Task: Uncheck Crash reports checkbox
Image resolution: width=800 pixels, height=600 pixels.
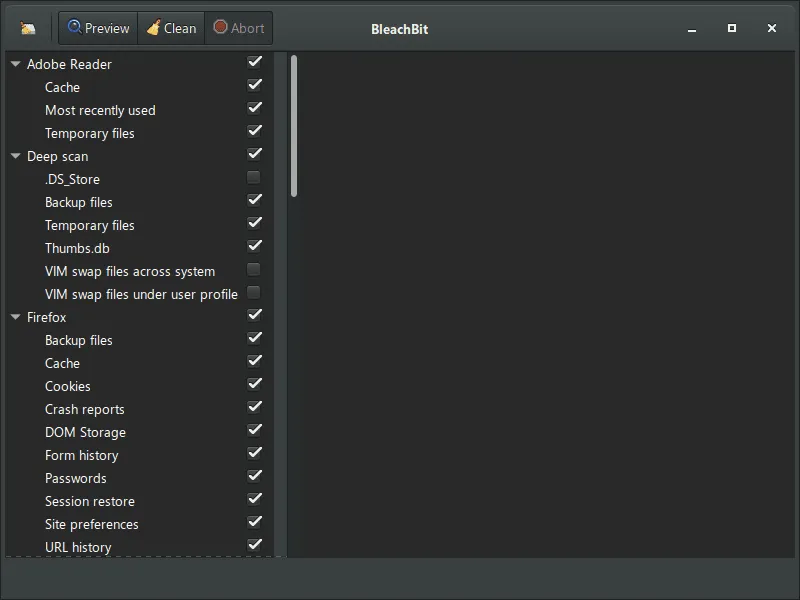Action: (254, 407)
